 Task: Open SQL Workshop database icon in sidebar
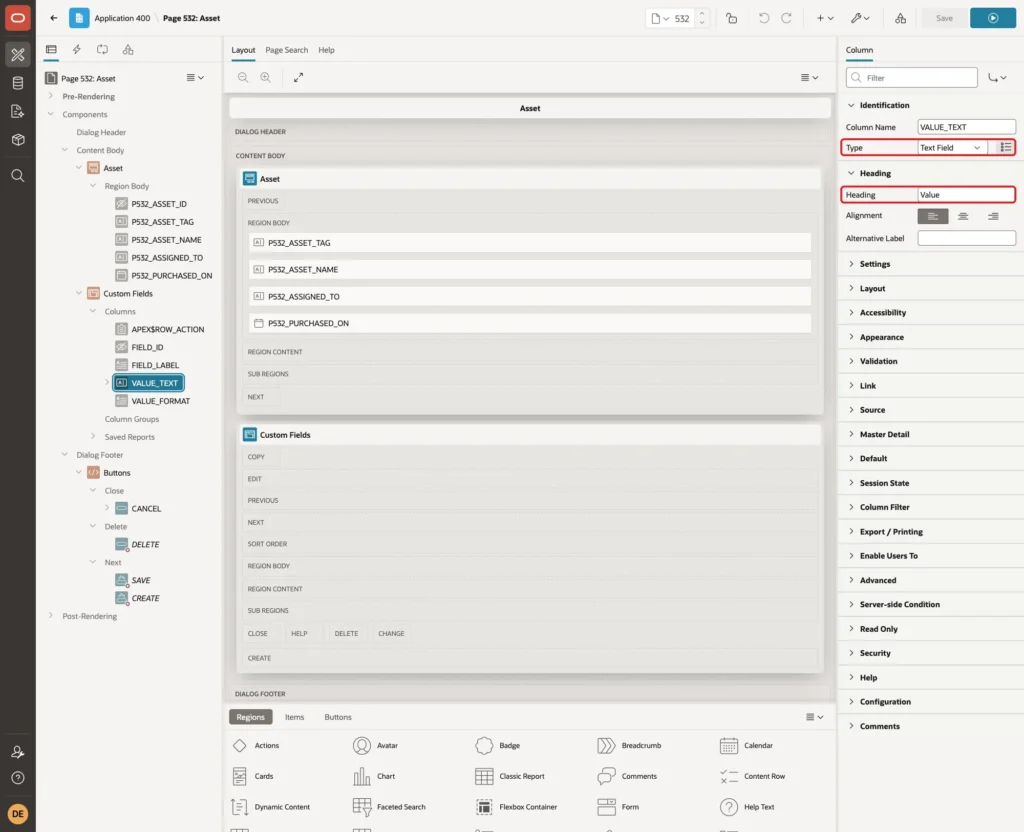click(x=18, y=83)
